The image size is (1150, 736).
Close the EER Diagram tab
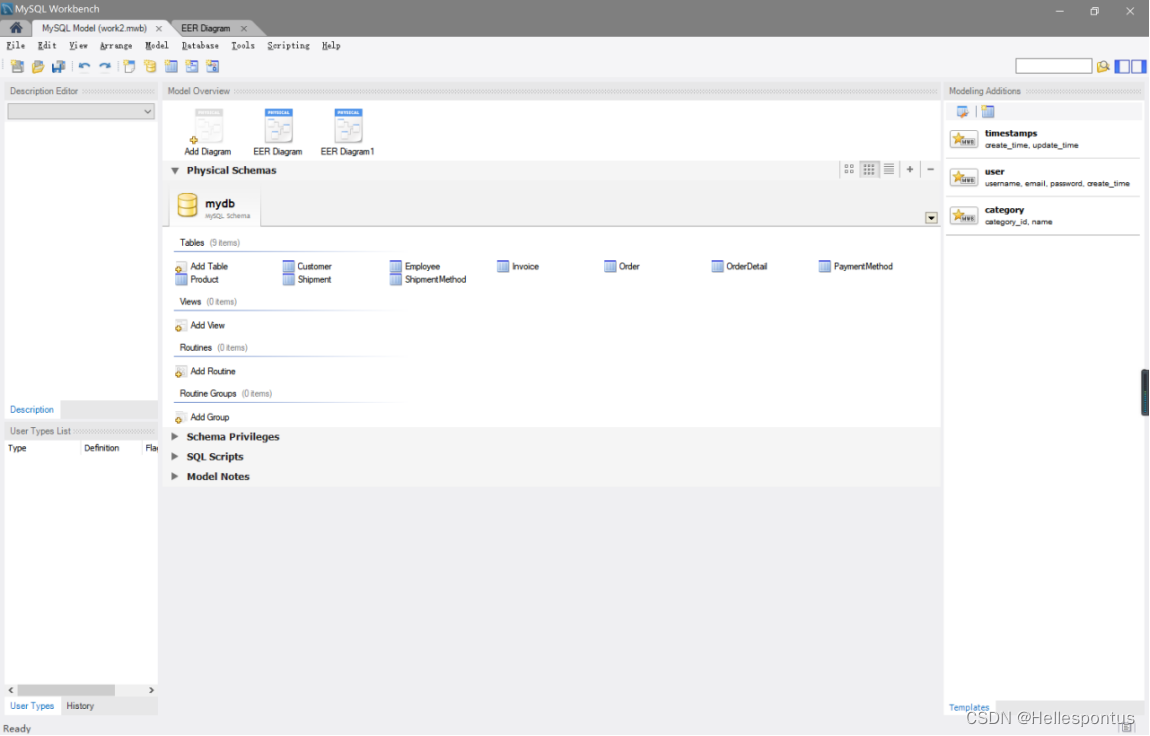[243, 29]
